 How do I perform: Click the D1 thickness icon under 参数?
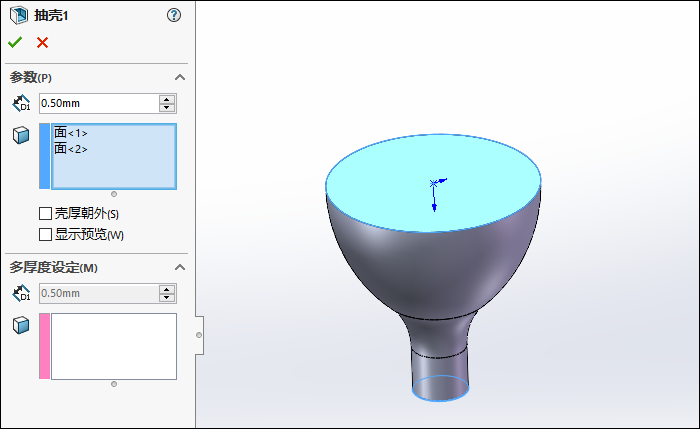point(21,103)
